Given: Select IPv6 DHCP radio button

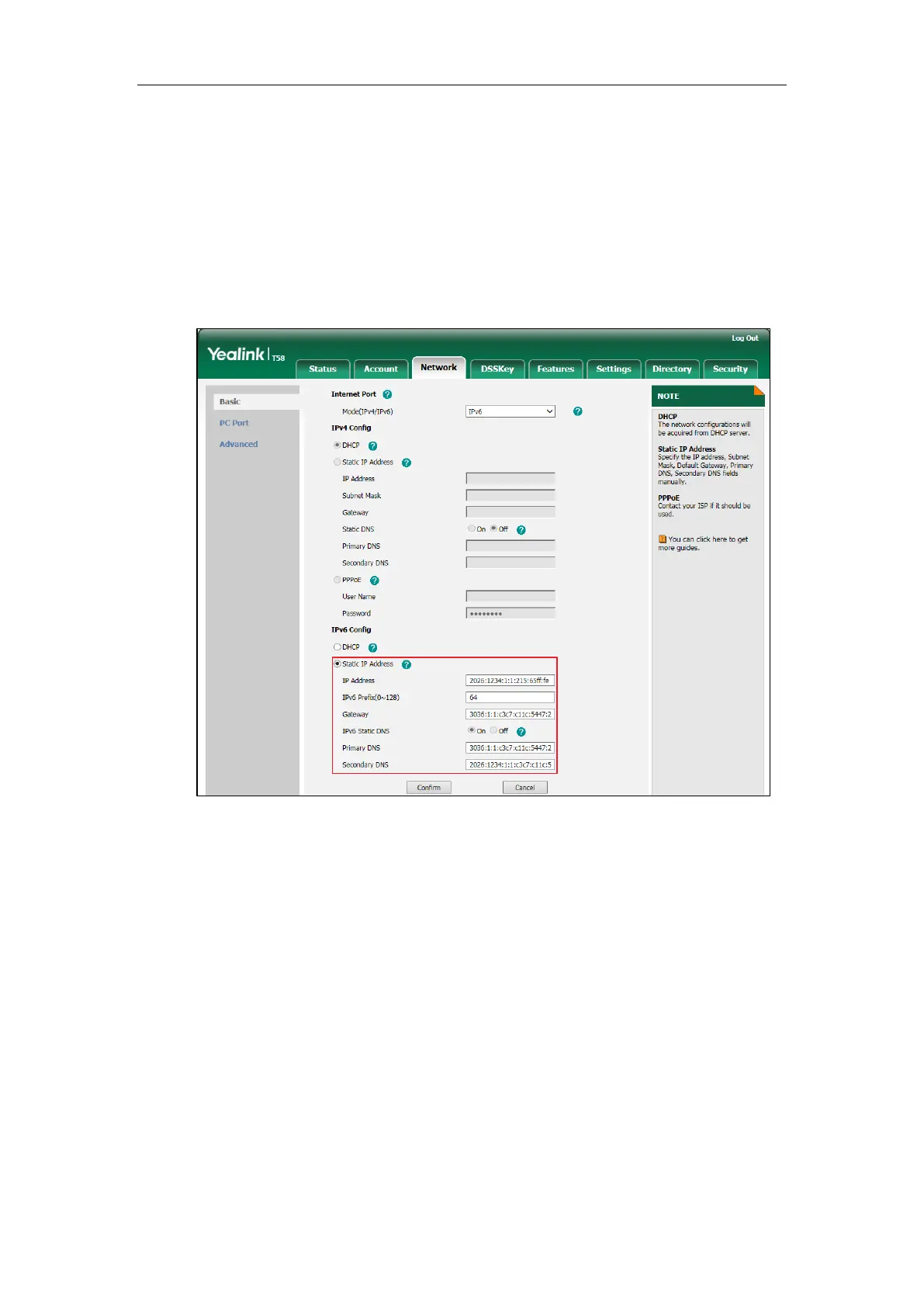Looking at the screenshot, I should click(x=337, y=647).
